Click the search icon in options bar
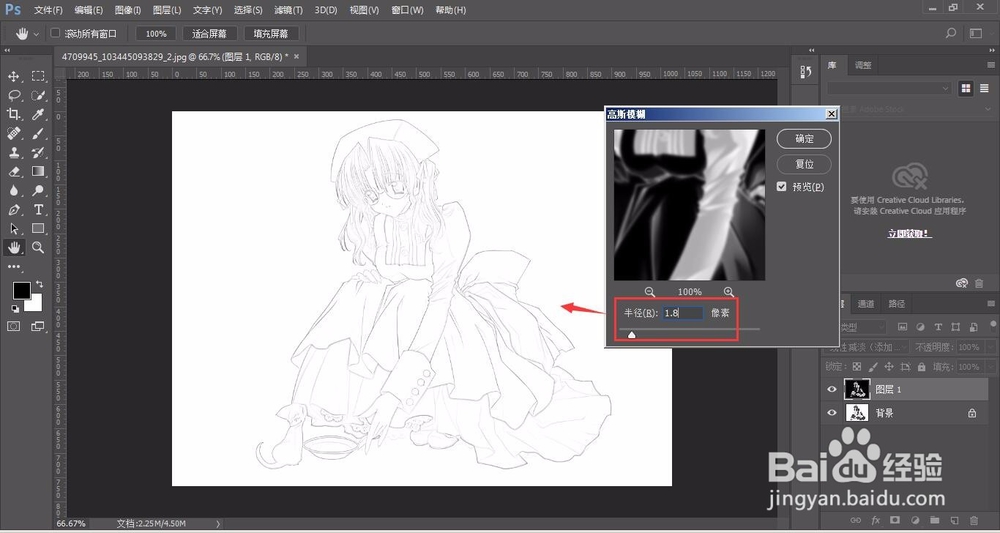The image size is (1000, 533). pyautogui.click(x=950, y=33)
